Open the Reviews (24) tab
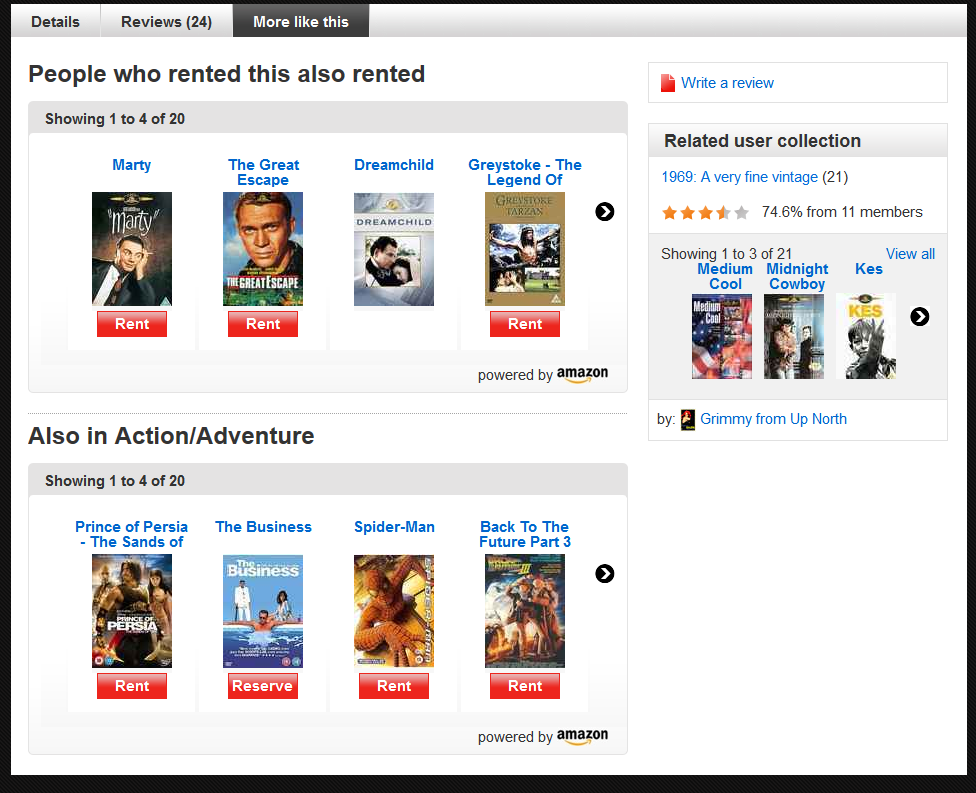Viewport: 976px width, 793px height. pyautogui.click(x=166, y=22)
